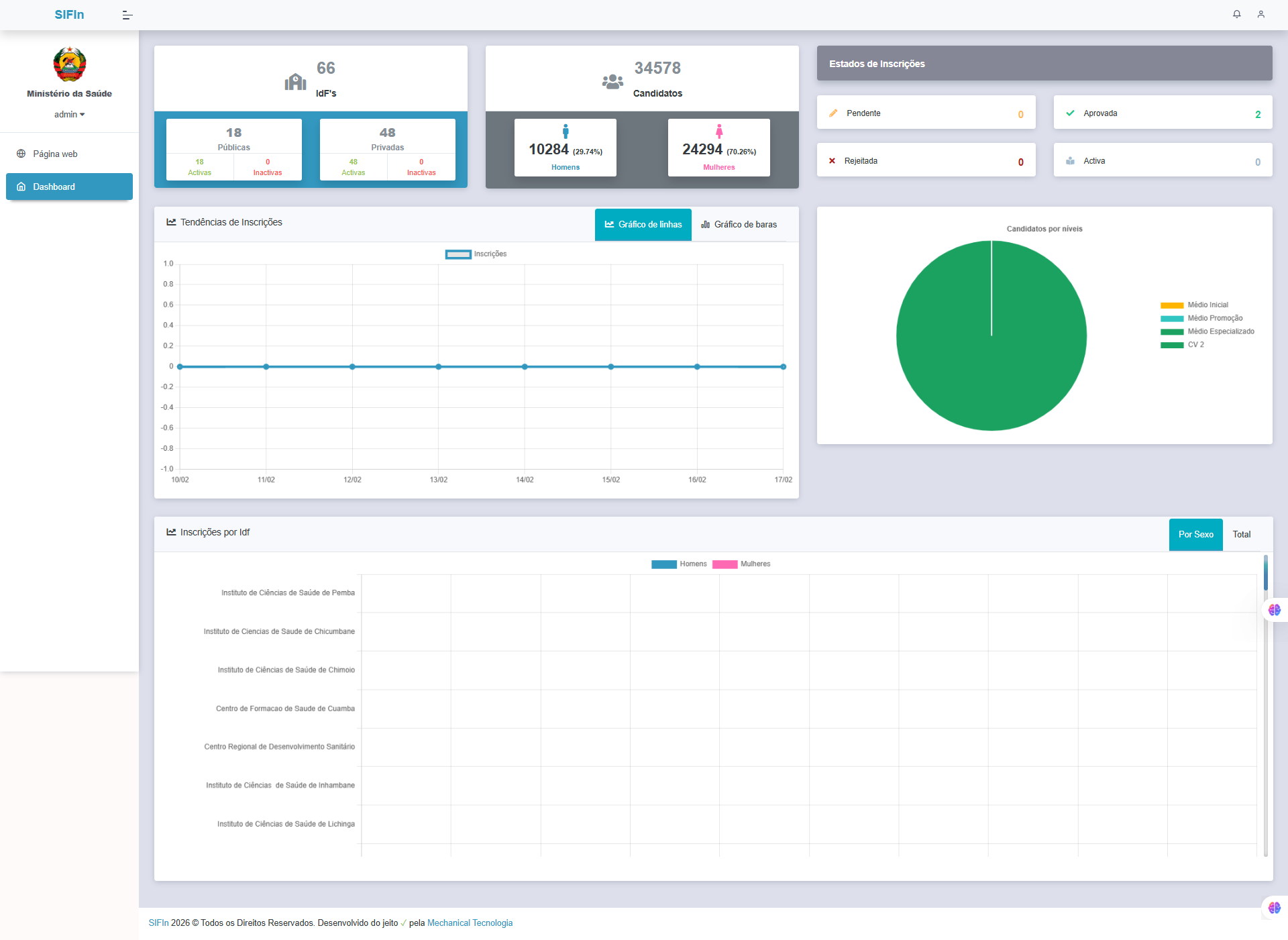Open the Pendente status card
1288x940 pixels.
pos(926,113)
